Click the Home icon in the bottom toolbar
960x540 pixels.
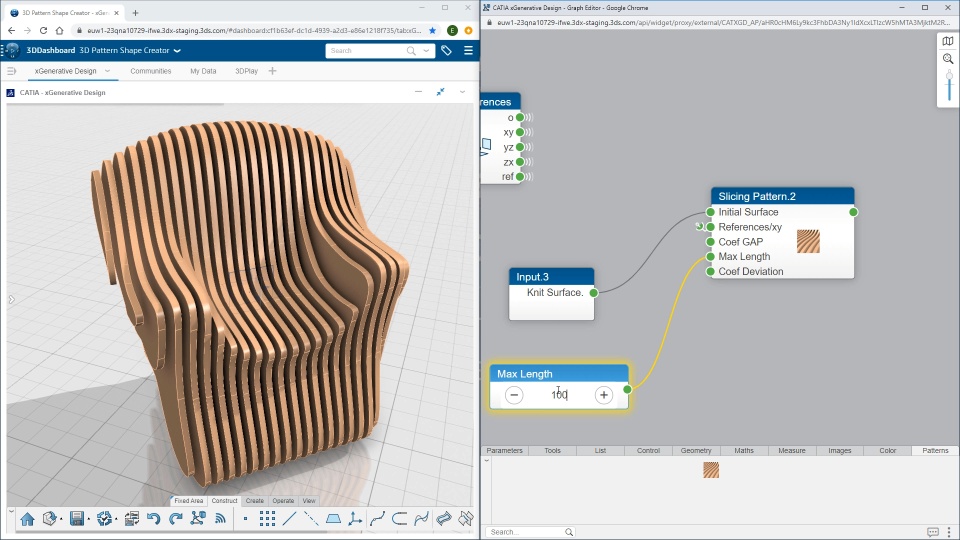click(x=27, y=519)
